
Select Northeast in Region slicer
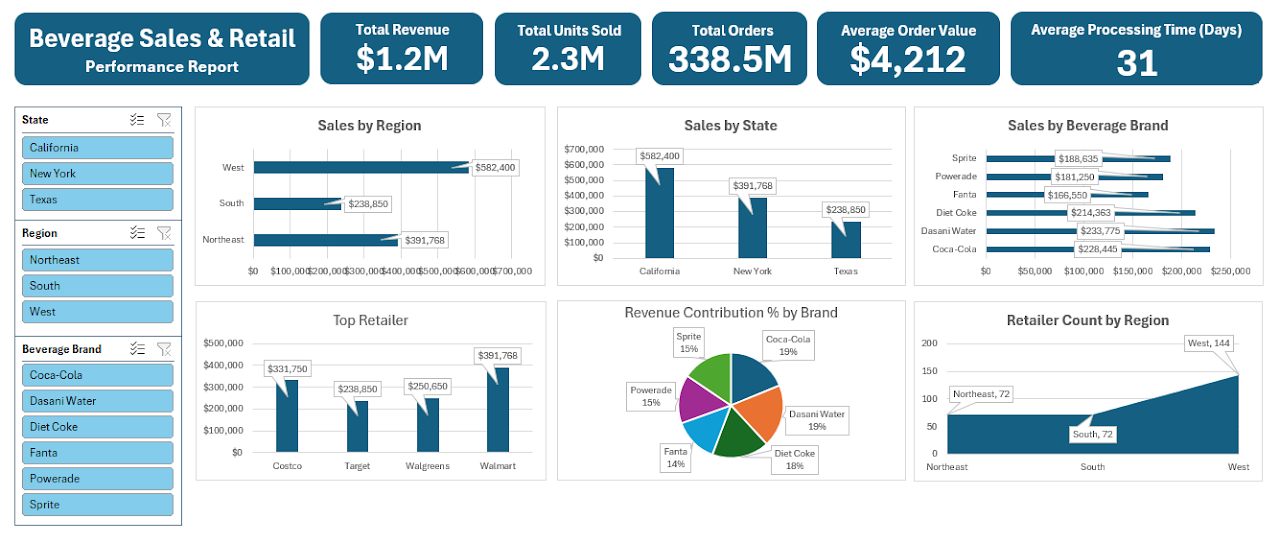tap(97, 259)
